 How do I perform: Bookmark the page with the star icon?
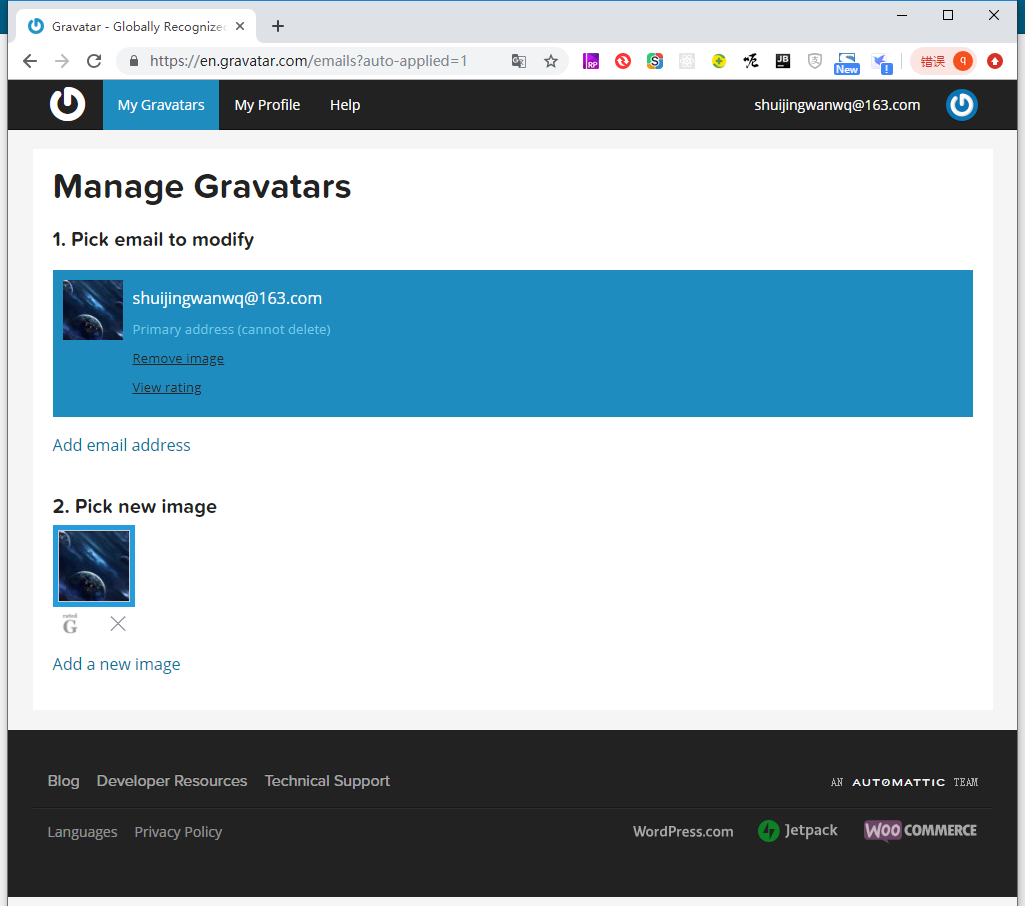tap(551, 61)
